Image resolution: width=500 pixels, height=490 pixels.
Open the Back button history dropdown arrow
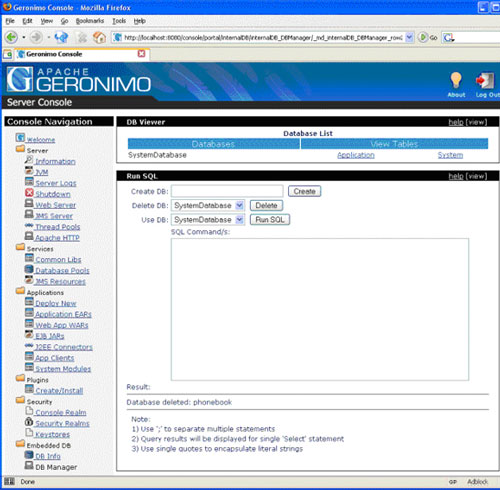[x=23, y=37]
